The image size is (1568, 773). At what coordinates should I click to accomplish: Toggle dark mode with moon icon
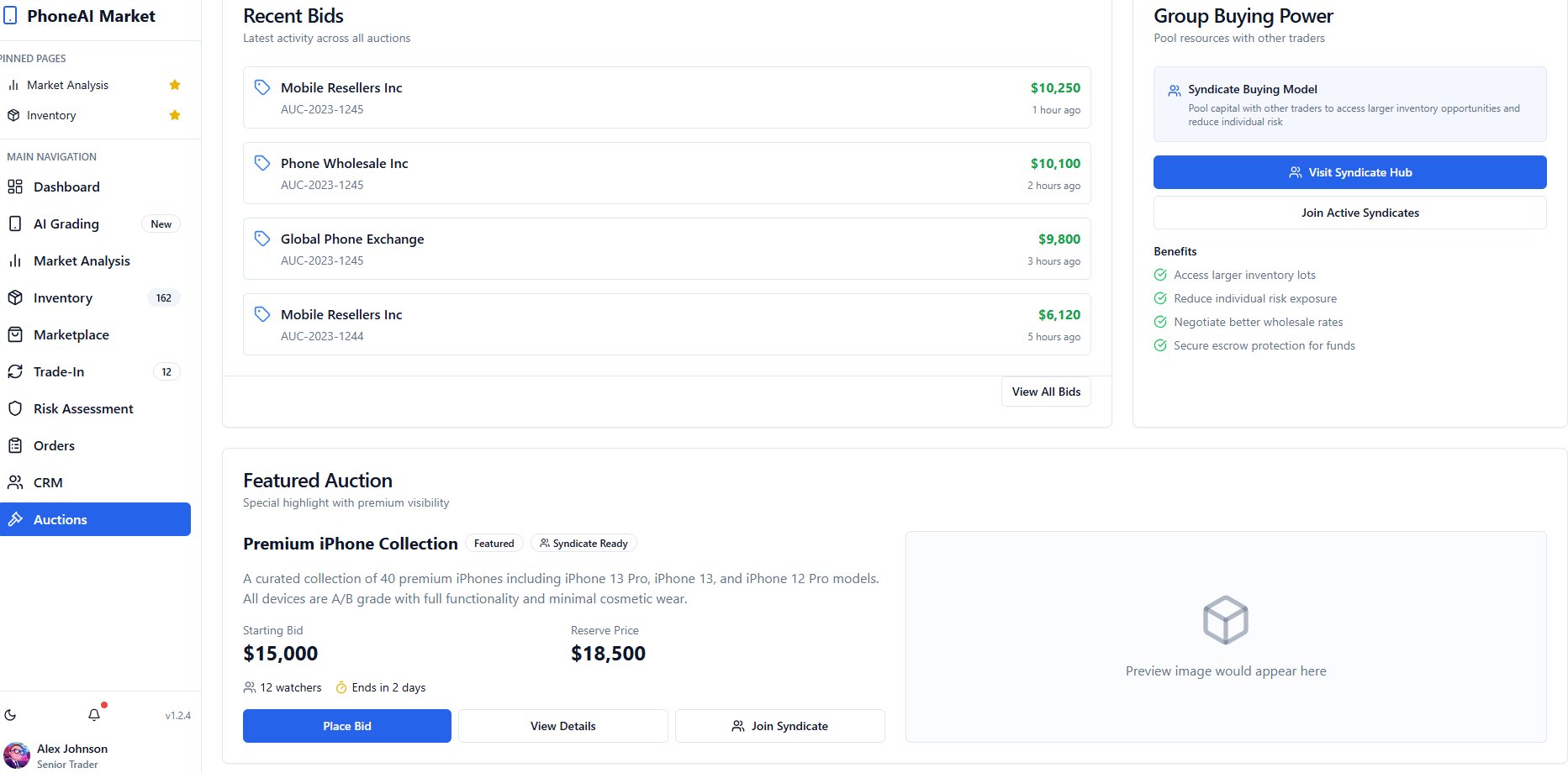pos(10,715)
